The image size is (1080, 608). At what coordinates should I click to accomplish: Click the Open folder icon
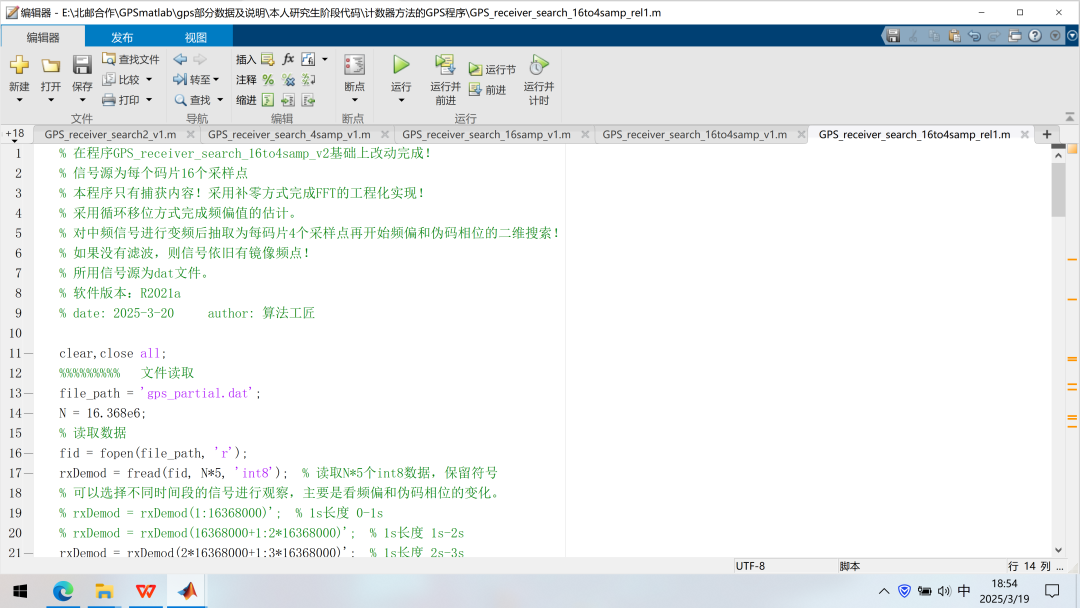tap(50, 65)
